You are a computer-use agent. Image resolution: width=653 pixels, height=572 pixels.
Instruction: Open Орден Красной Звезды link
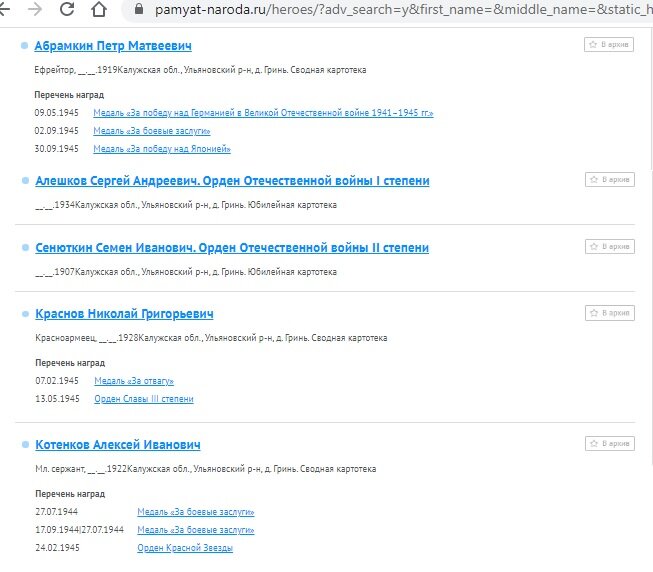[185, 548]
